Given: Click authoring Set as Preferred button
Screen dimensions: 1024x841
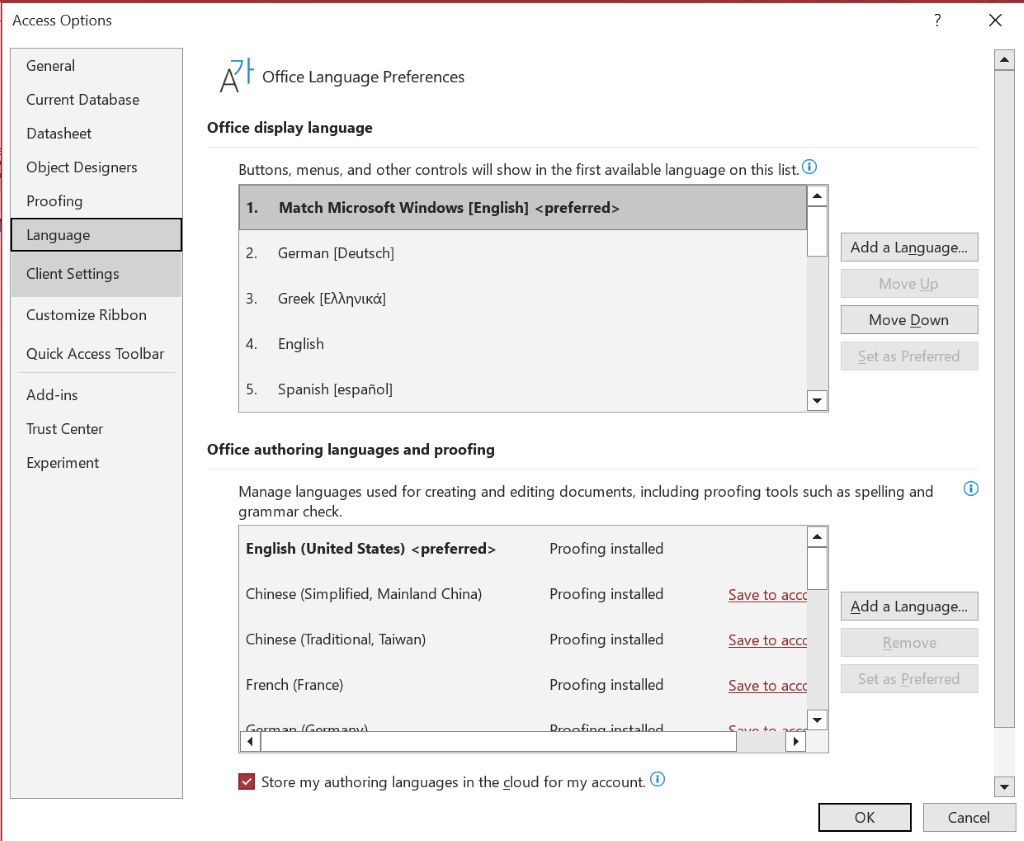Looking at the screenshot, I should point(909,679).
